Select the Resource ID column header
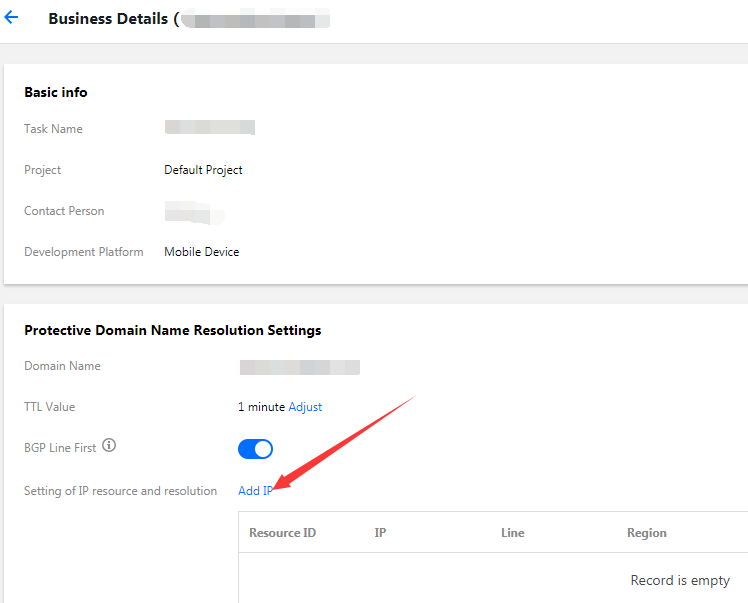 coord(282,533)
